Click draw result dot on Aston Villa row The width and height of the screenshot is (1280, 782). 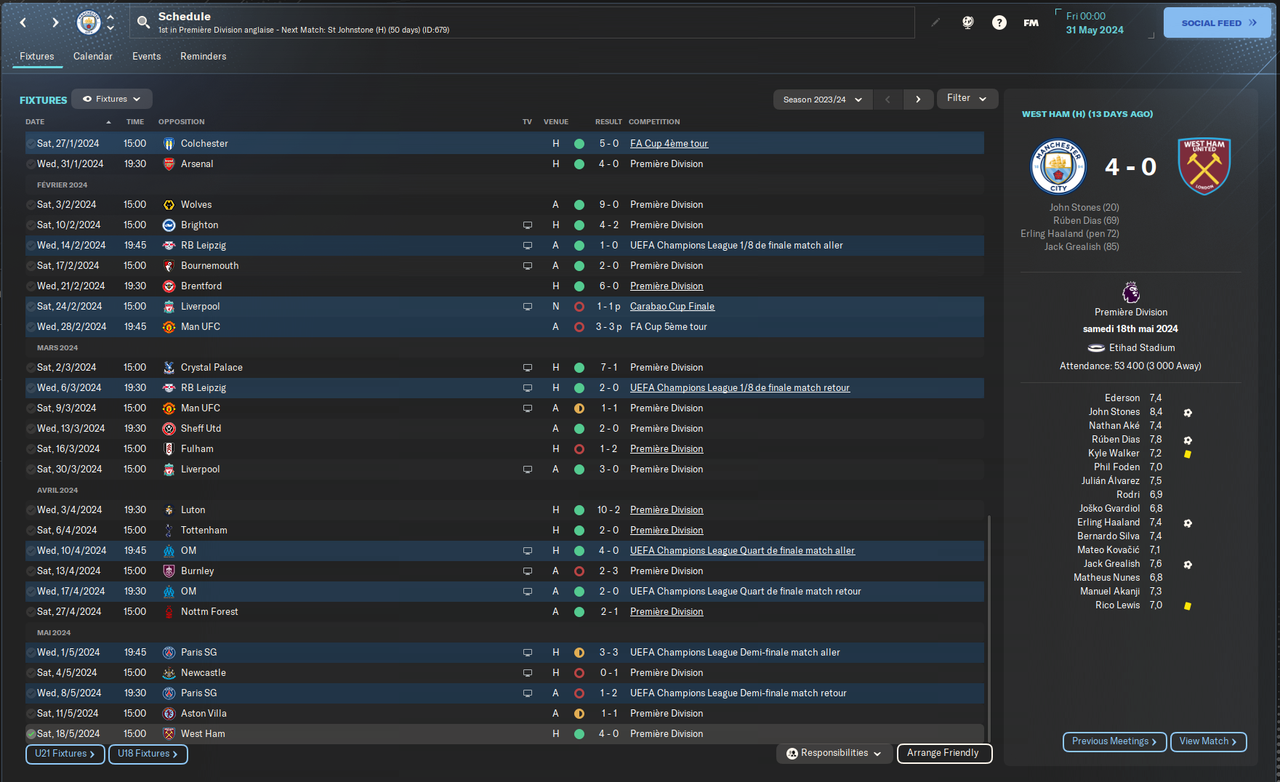point(579,713)
